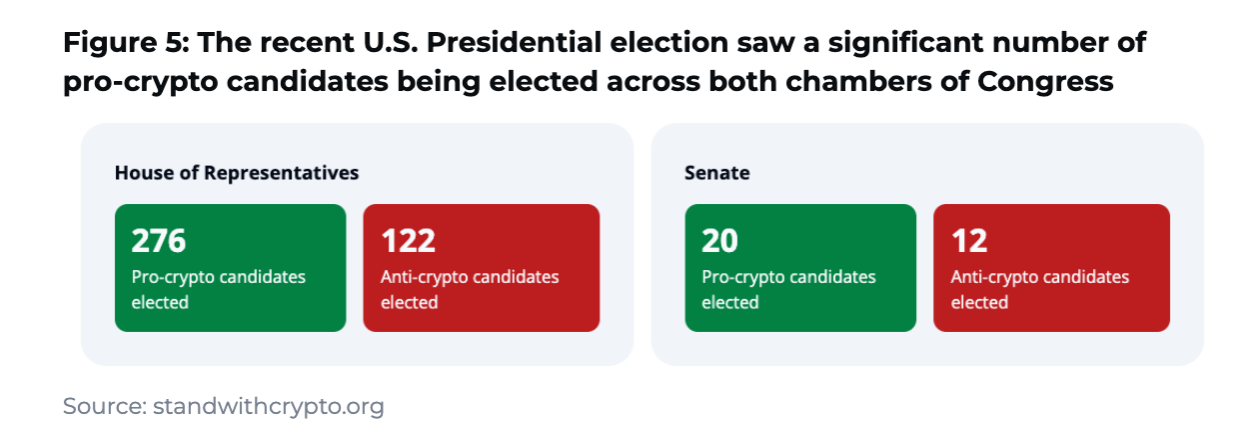Click the Senate heading
1234x438 pixels.
point(717,173)
